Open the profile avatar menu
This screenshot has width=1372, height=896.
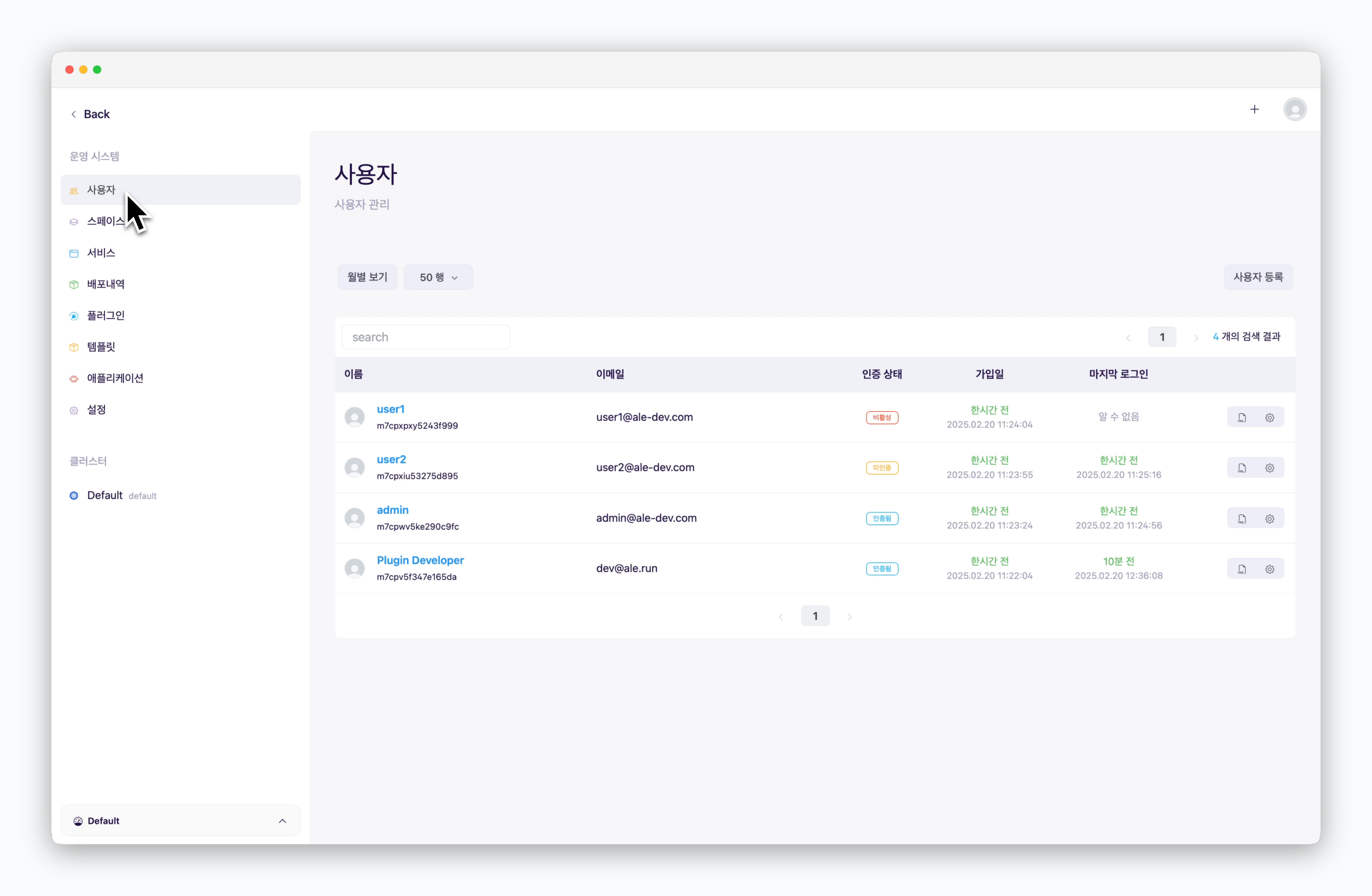1295,110
